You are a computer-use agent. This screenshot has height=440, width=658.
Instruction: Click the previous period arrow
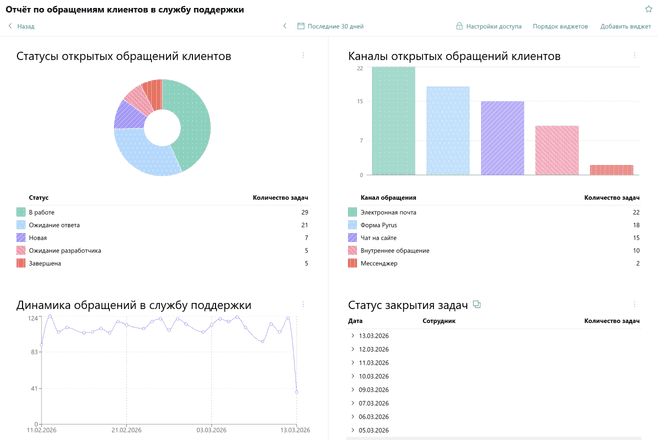click(x=284, y=26)
